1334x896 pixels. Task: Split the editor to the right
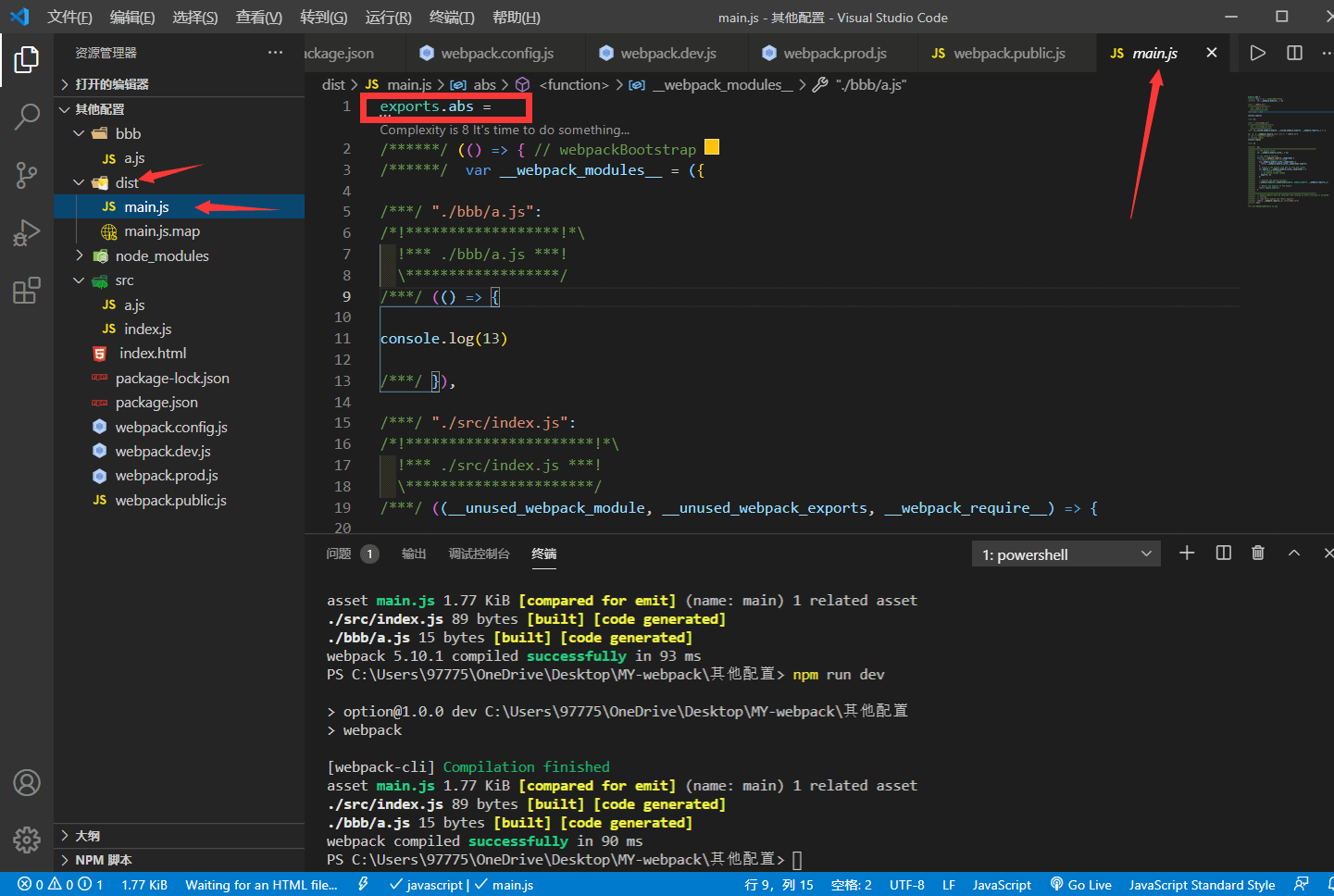point(1294,53)
